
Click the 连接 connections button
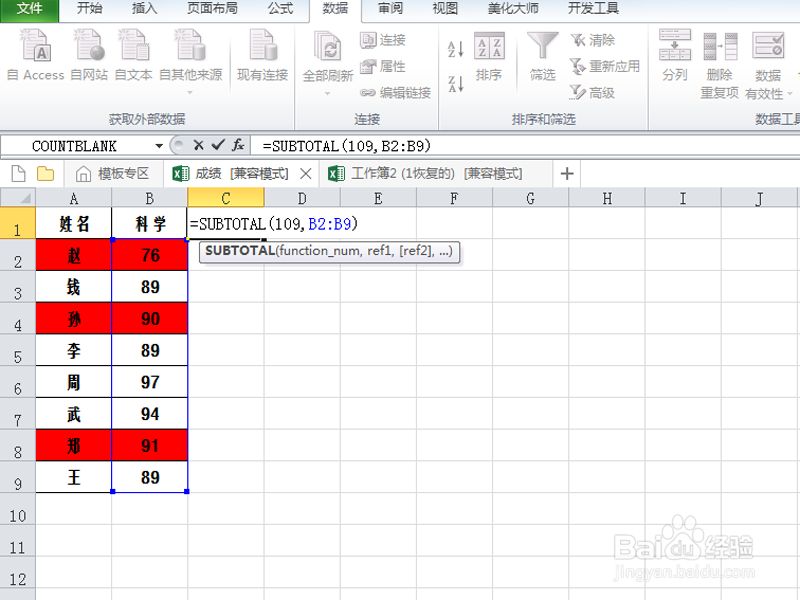click(x=383, y=40)
